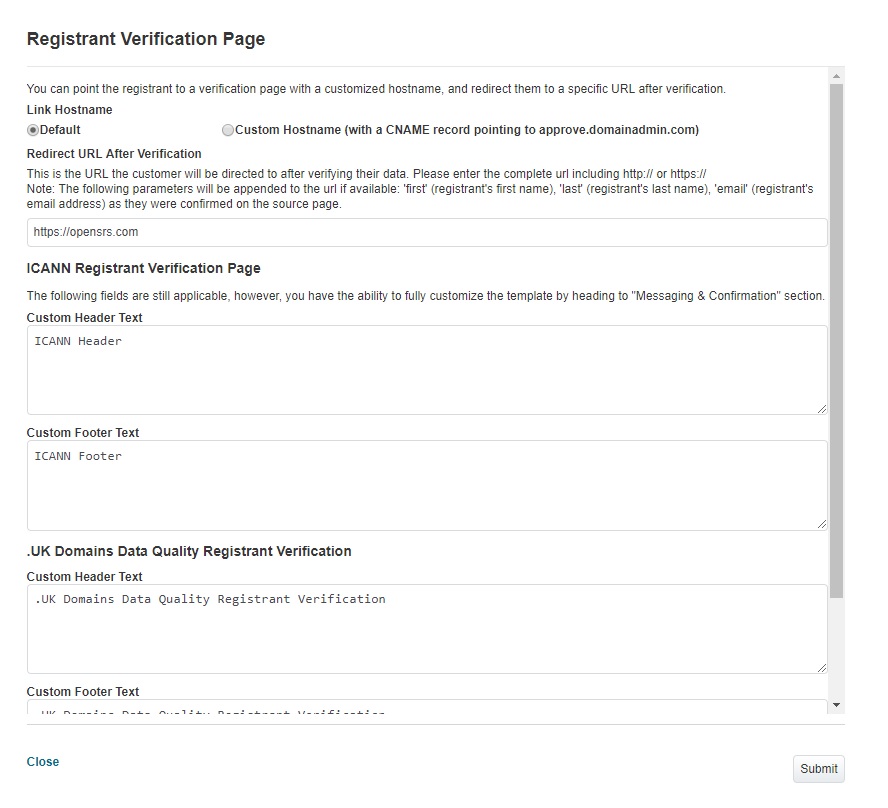
Task: Click the Redirect URL input field
Action: point(427,232)
